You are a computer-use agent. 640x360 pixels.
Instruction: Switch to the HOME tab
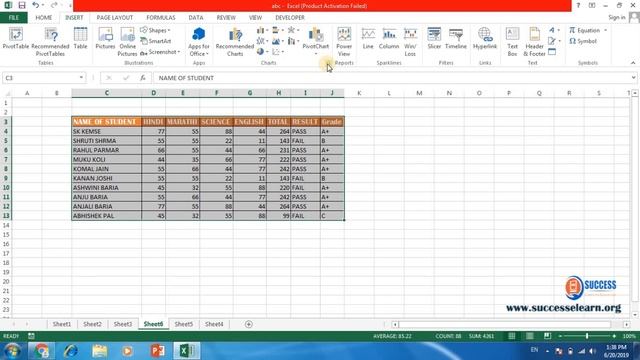coord(43,18)
